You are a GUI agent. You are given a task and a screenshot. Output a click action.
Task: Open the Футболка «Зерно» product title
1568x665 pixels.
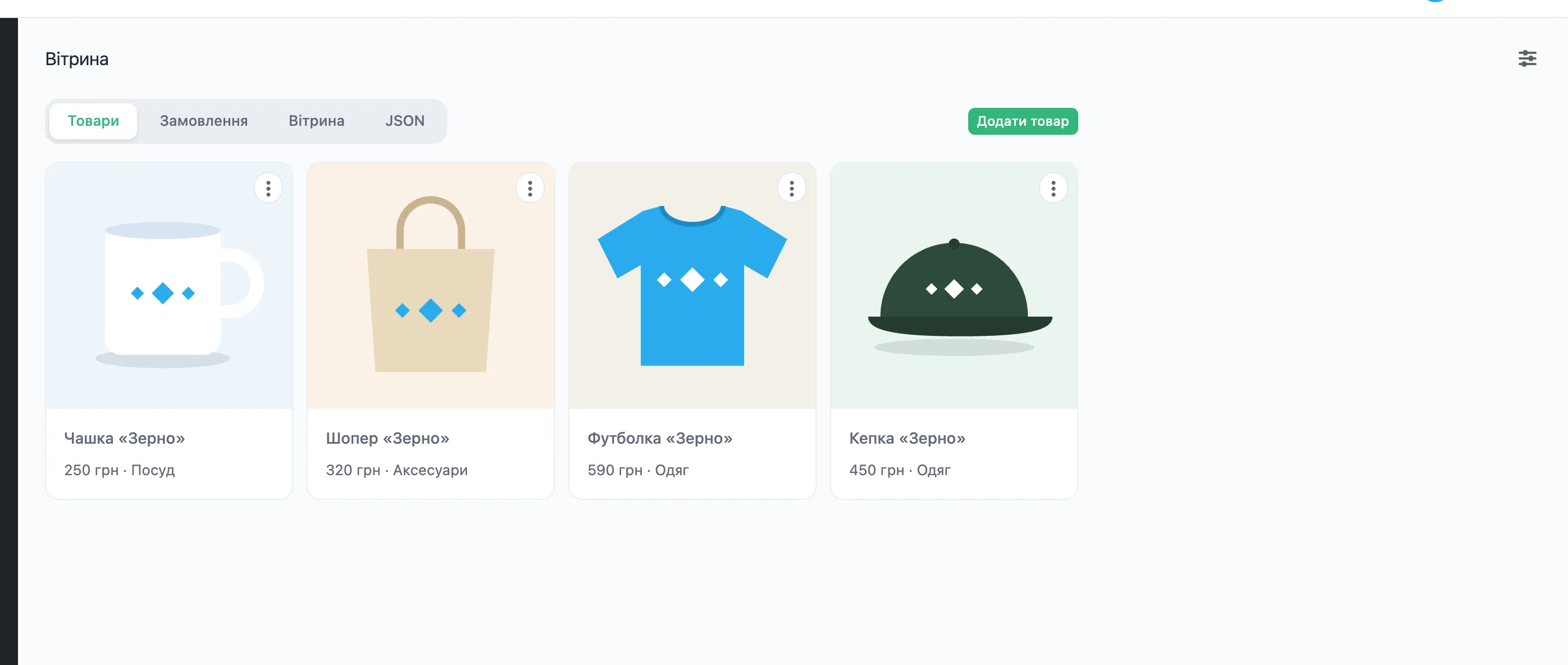660,439
